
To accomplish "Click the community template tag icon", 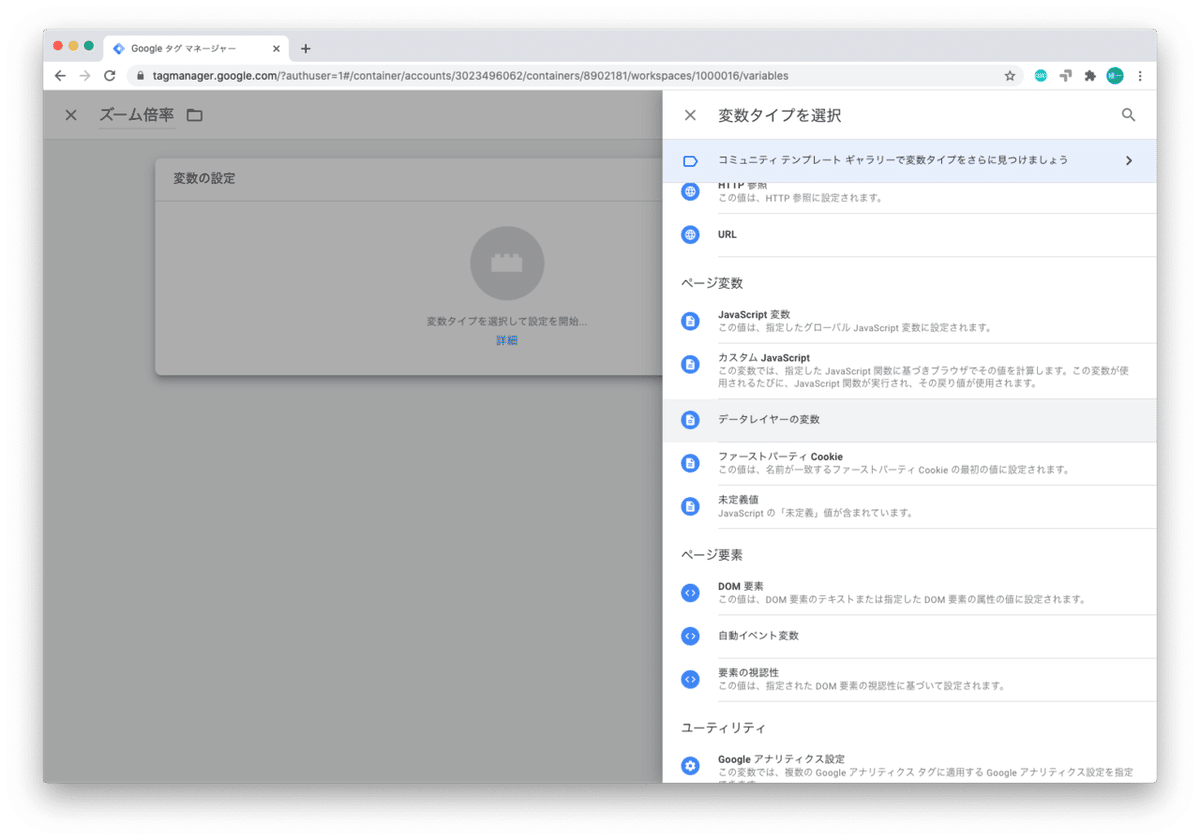I will (x=690, y=160).
